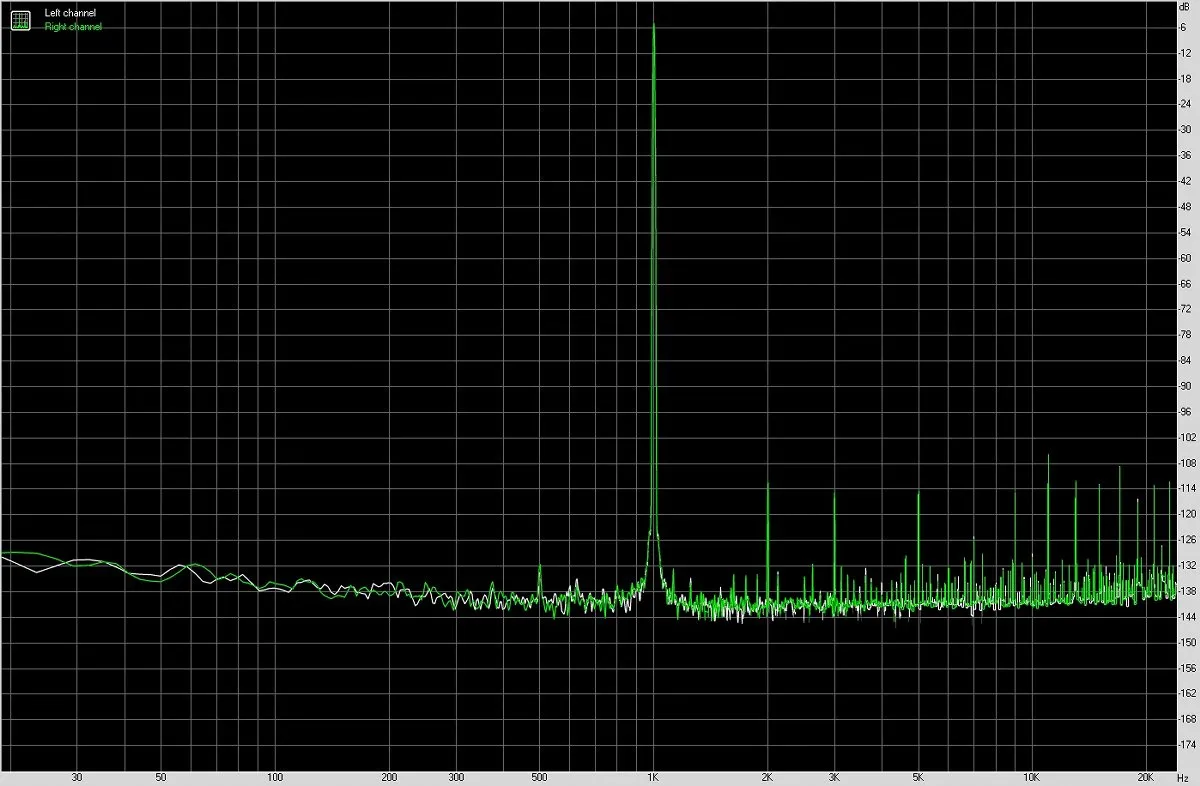Click the '10K' frequency axis label
1200x786 pixels.
tap(1032, 778)
